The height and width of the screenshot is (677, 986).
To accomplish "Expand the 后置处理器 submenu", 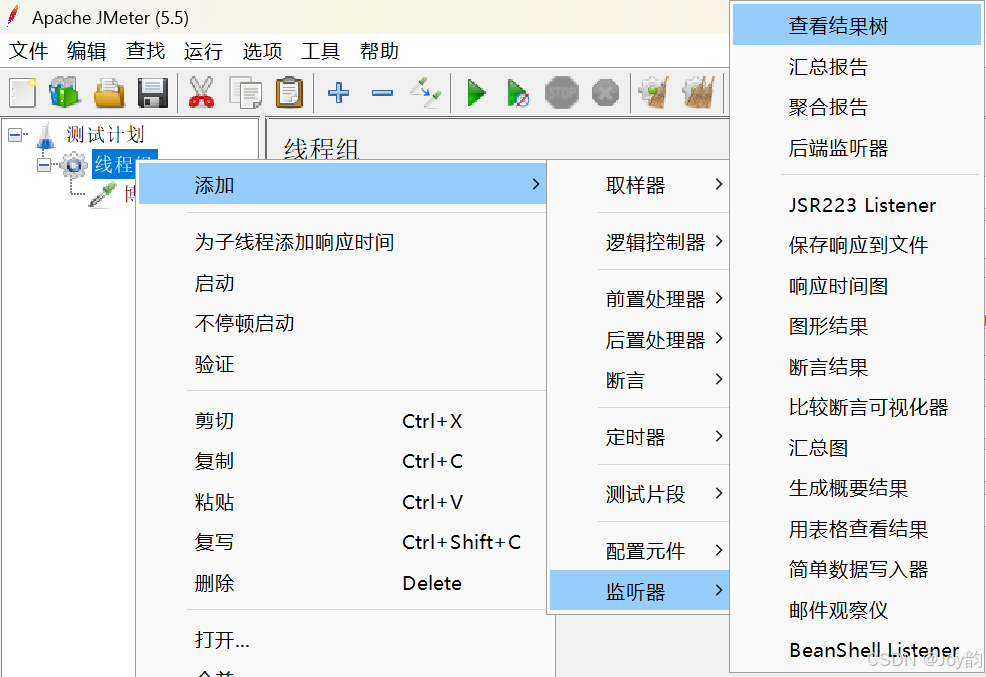I will point(638,340).
